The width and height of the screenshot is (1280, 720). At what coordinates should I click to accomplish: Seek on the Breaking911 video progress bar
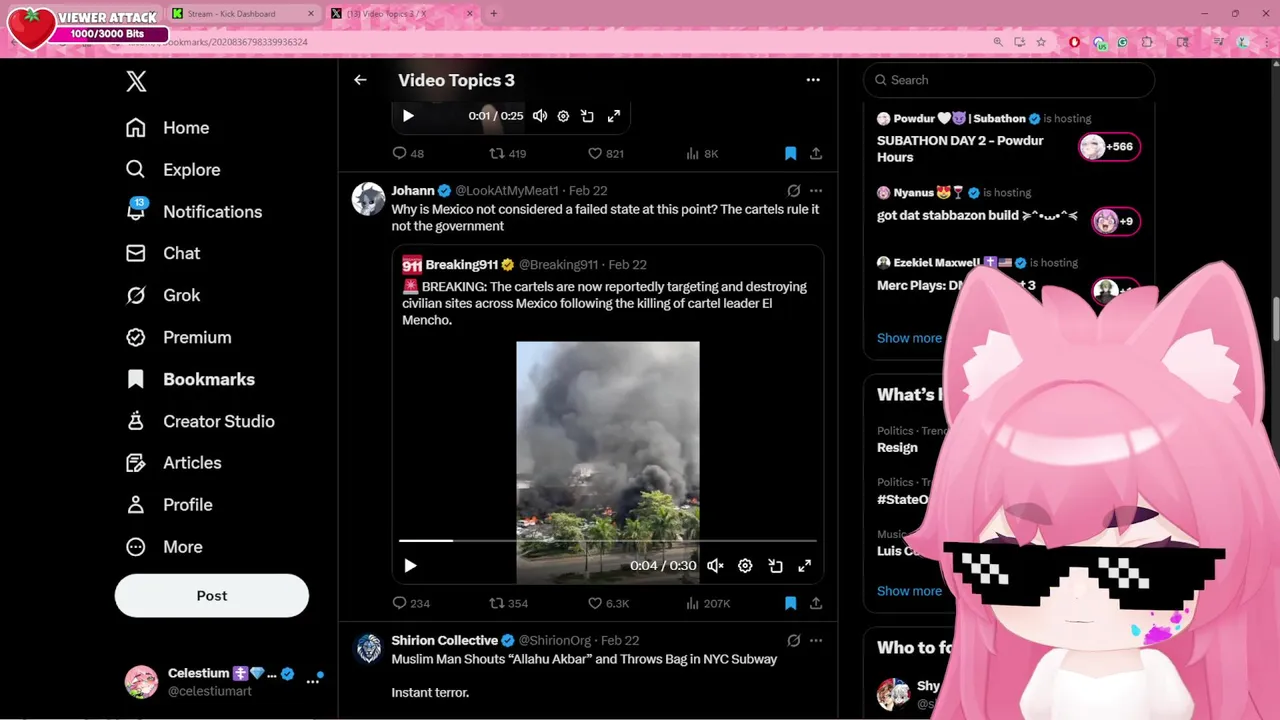608,541
